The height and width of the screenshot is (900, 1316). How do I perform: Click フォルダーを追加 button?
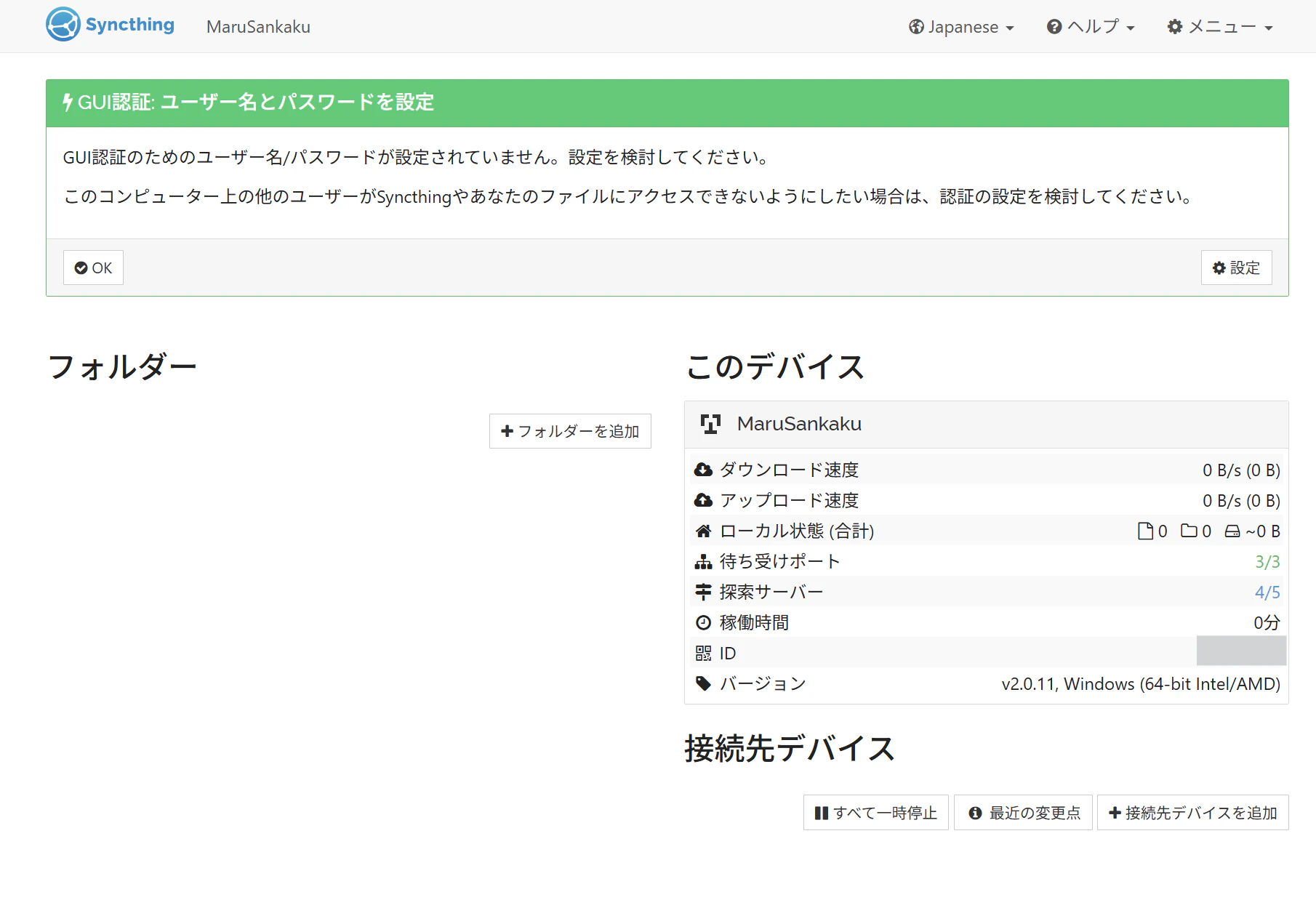coord(570,431)
